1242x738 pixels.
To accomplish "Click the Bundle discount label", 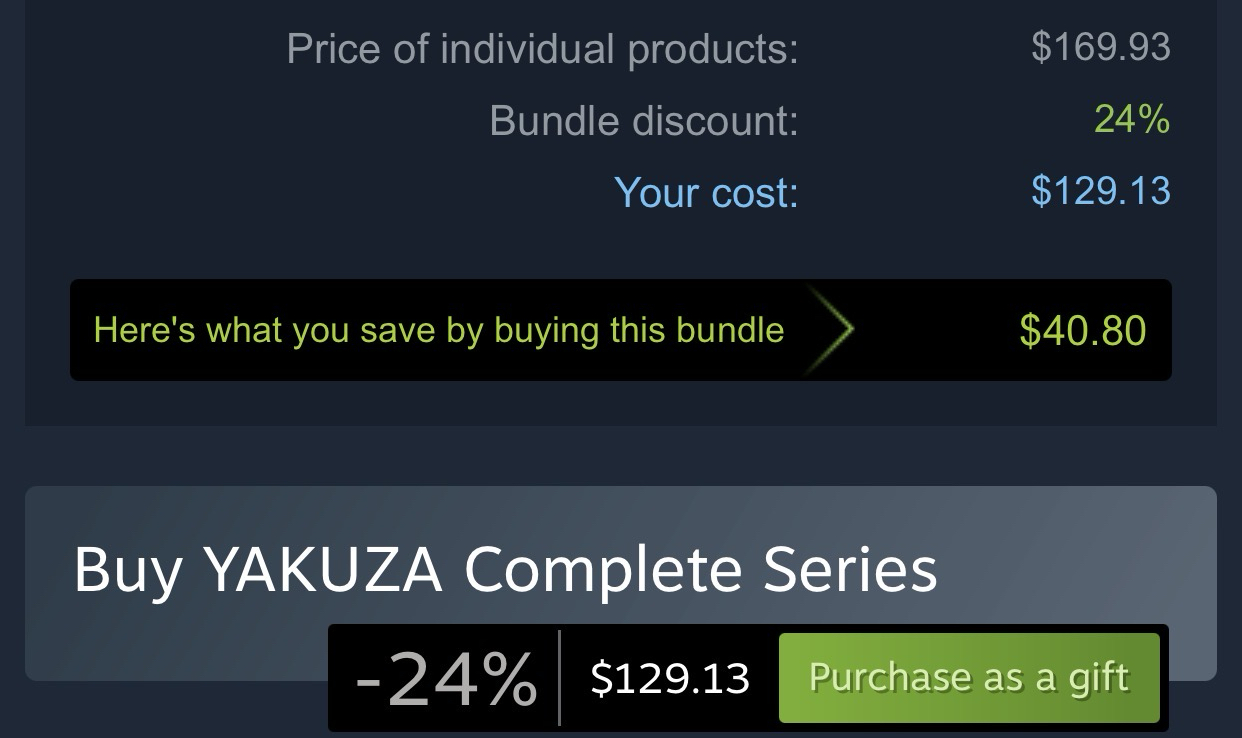I will [643, 121].
